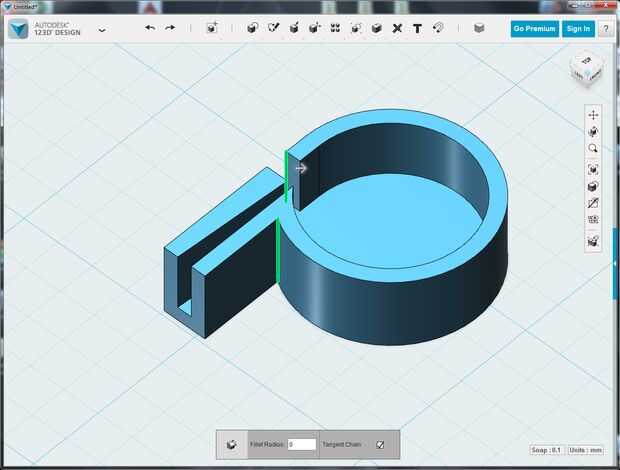The height and width of the screenshot is (470, 620).
Task: Click the Transform tool in the toolbar
Action: pos(212,28)
